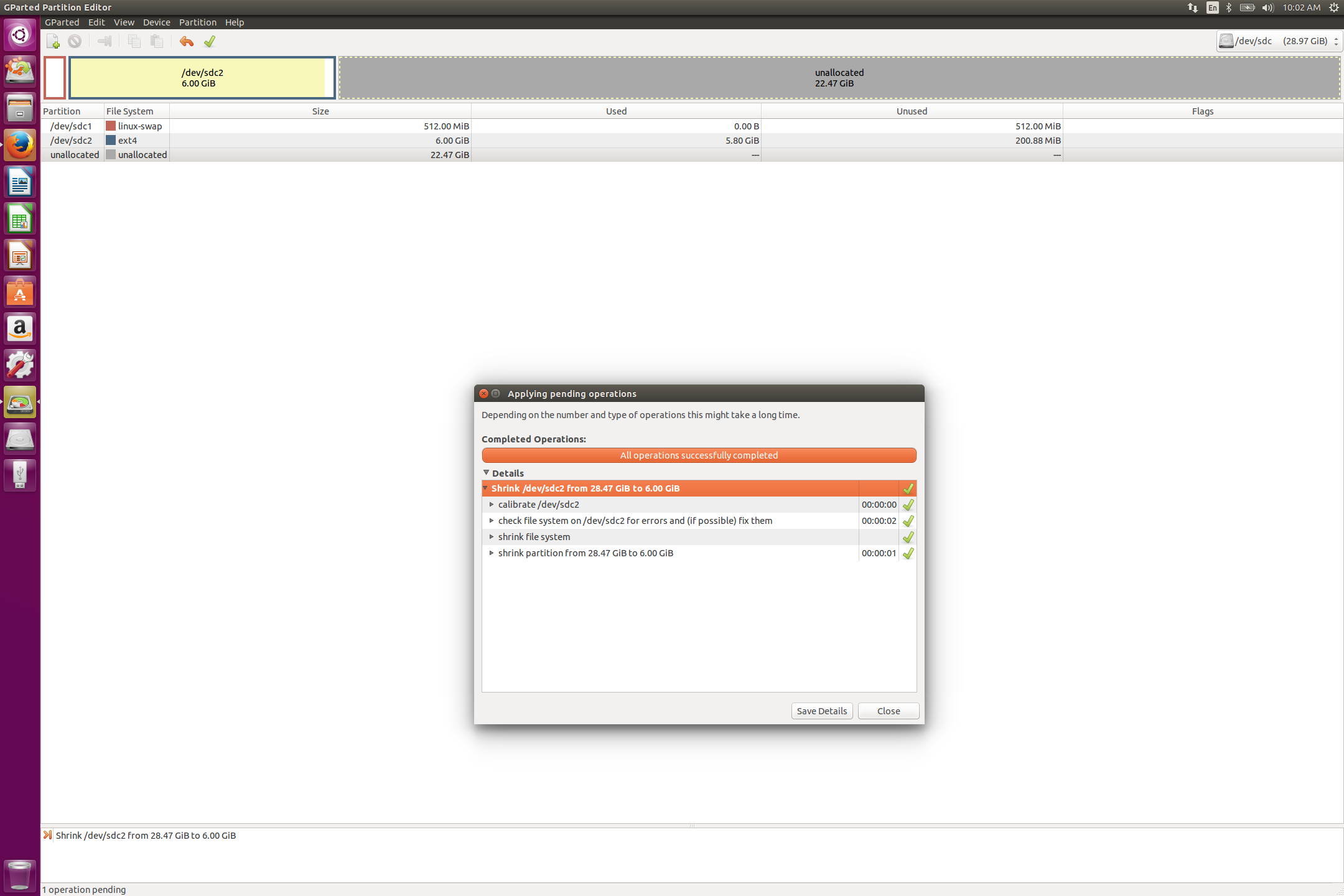Image resolution: width=1344 pixels, height=896 pixels.
Task: Expand check file system for errors step
Action: pyautogui.click(x=492, y=521)
